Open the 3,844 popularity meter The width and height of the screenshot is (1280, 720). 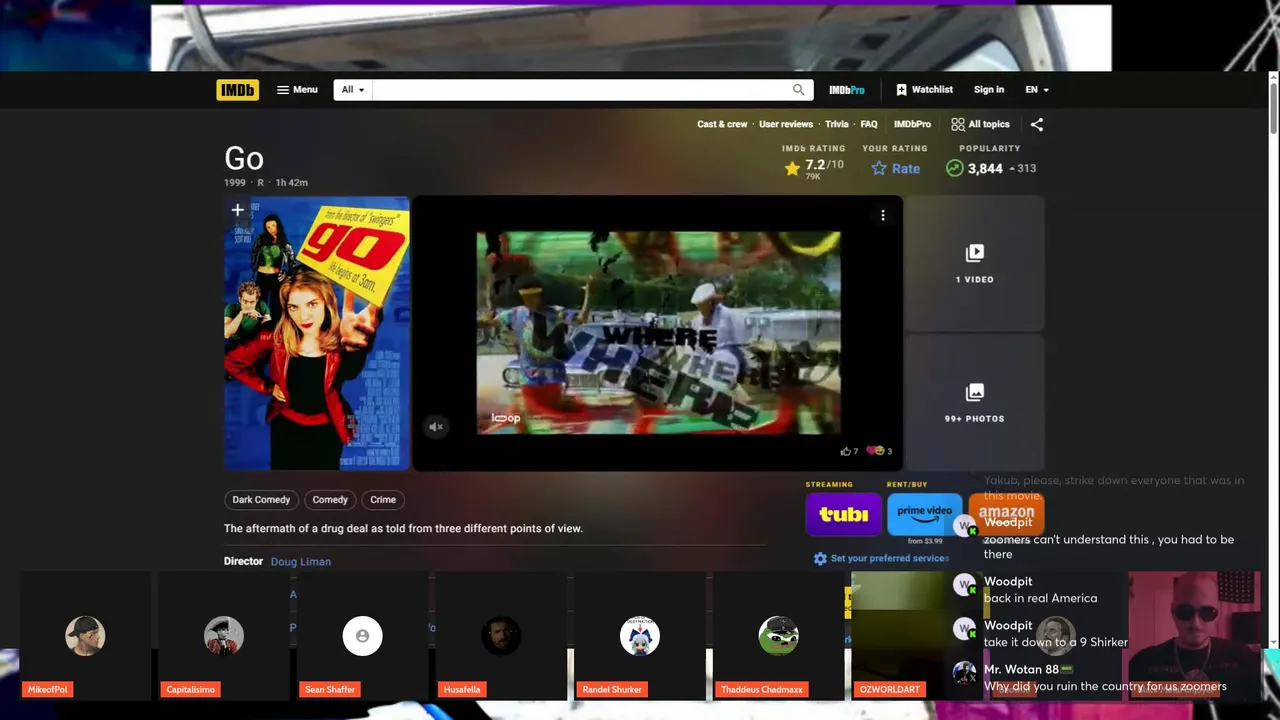click(x=990, y=168)
